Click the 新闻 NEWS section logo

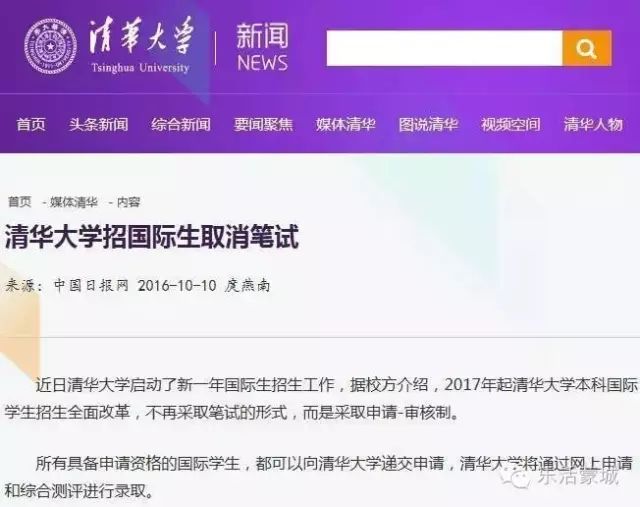click(x=262, y=47)
